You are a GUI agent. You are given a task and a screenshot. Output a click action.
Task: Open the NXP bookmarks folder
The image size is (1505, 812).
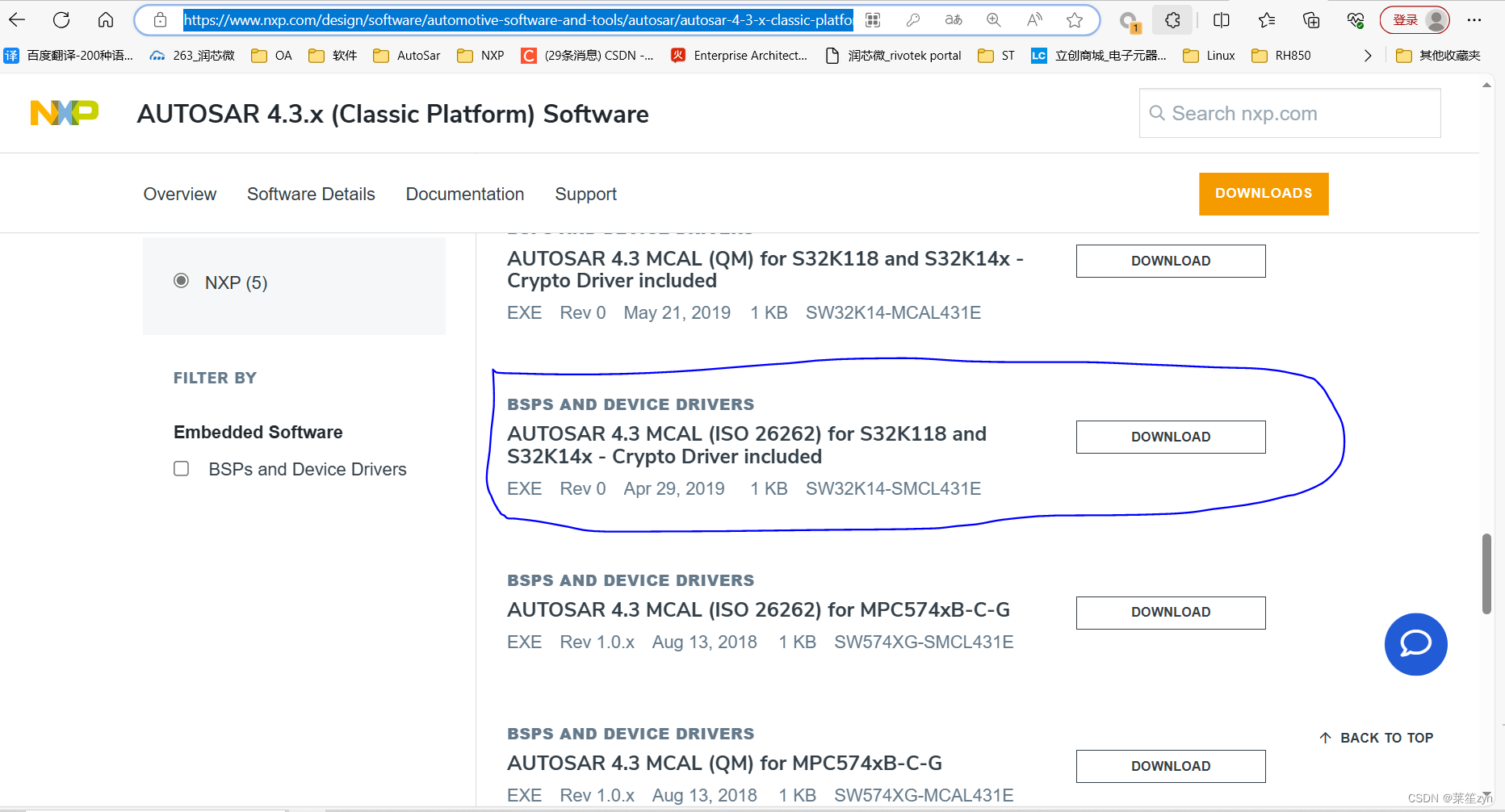click(x=480, y=56)
